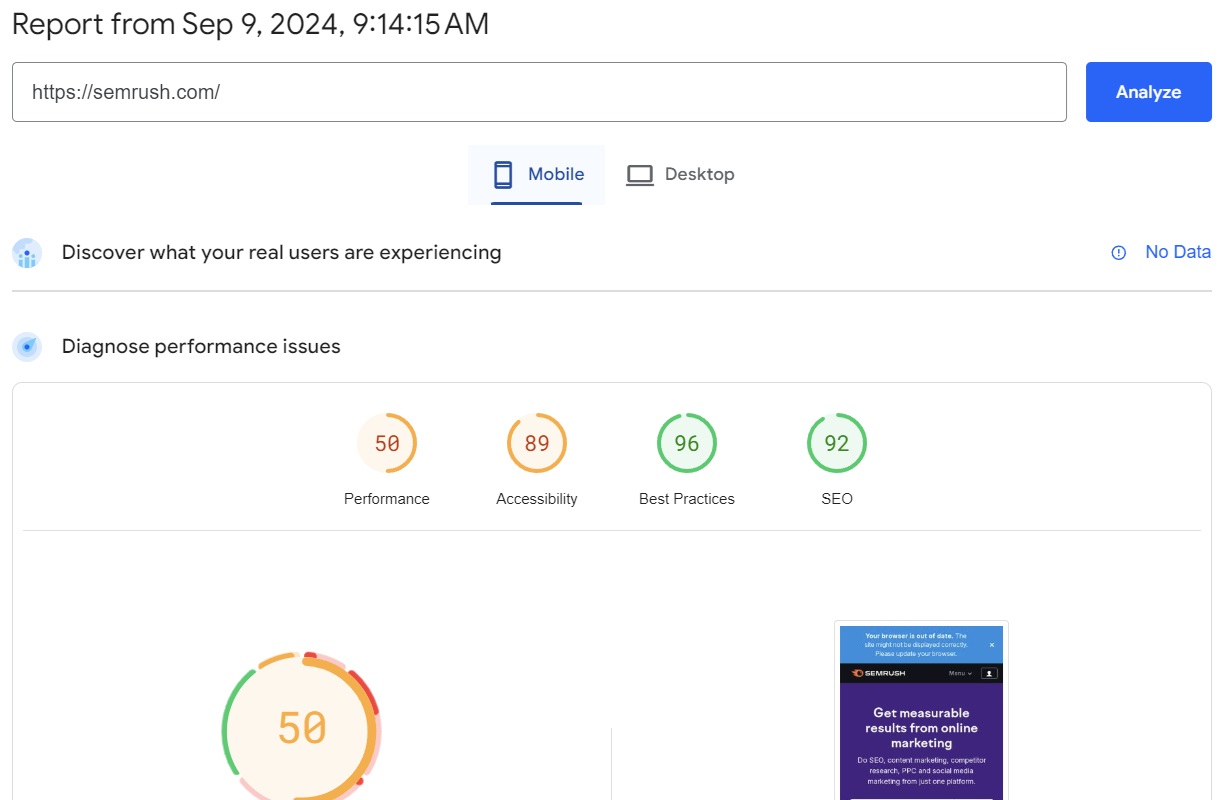Click the real users experience icon

(27, 253)
